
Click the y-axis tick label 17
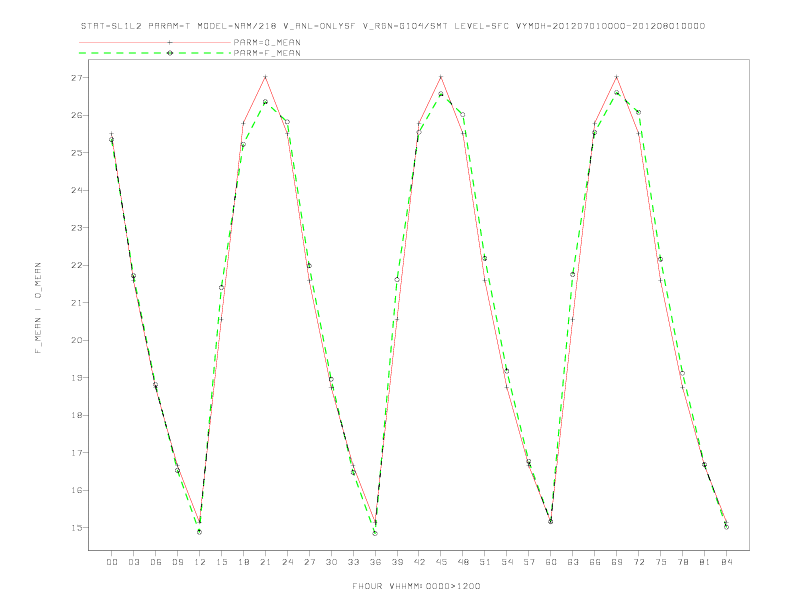[x=76, y=452]
